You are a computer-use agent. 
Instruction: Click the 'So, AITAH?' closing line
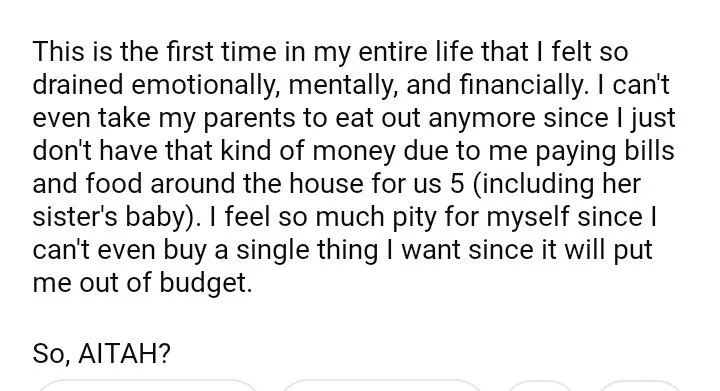click(x=101, y=353)
